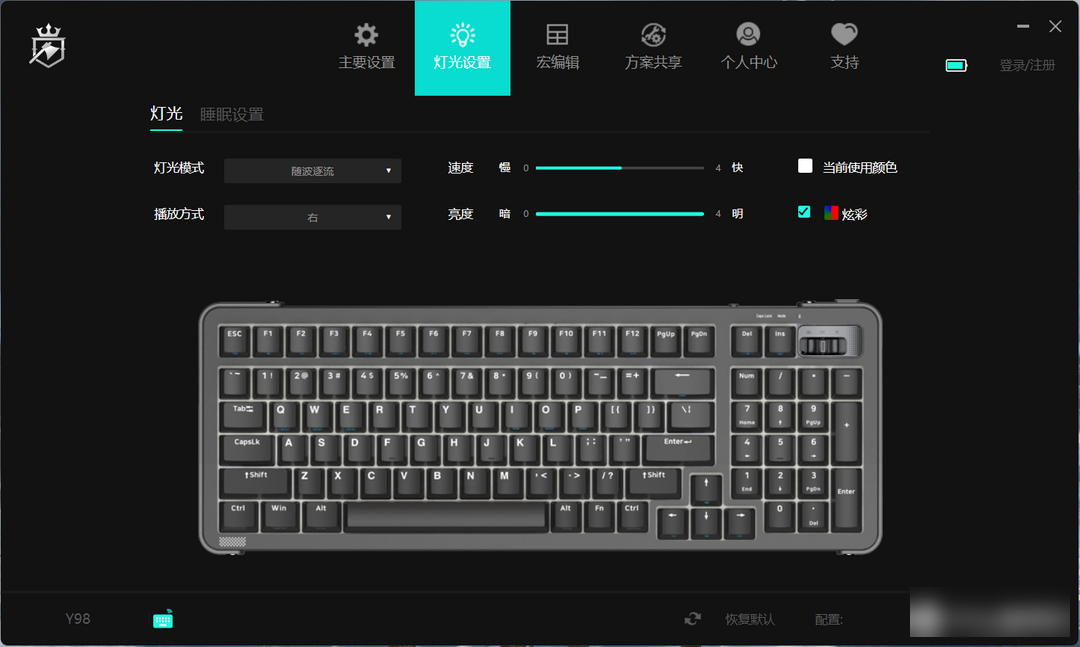
Task: Expand the 灯光模式 dropdown
Action: coord(313,171)
